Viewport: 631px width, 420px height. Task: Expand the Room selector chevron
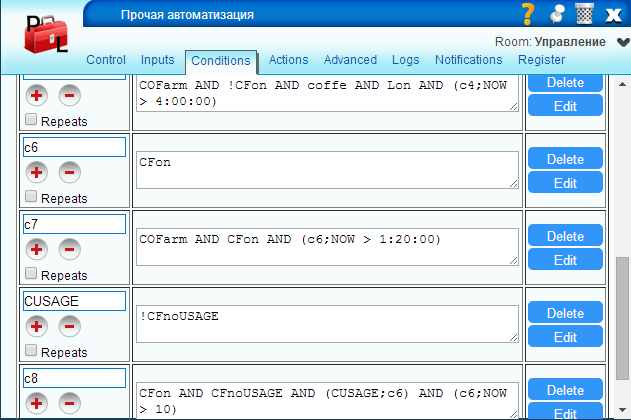pyautogui.click(x=622, y=43)
